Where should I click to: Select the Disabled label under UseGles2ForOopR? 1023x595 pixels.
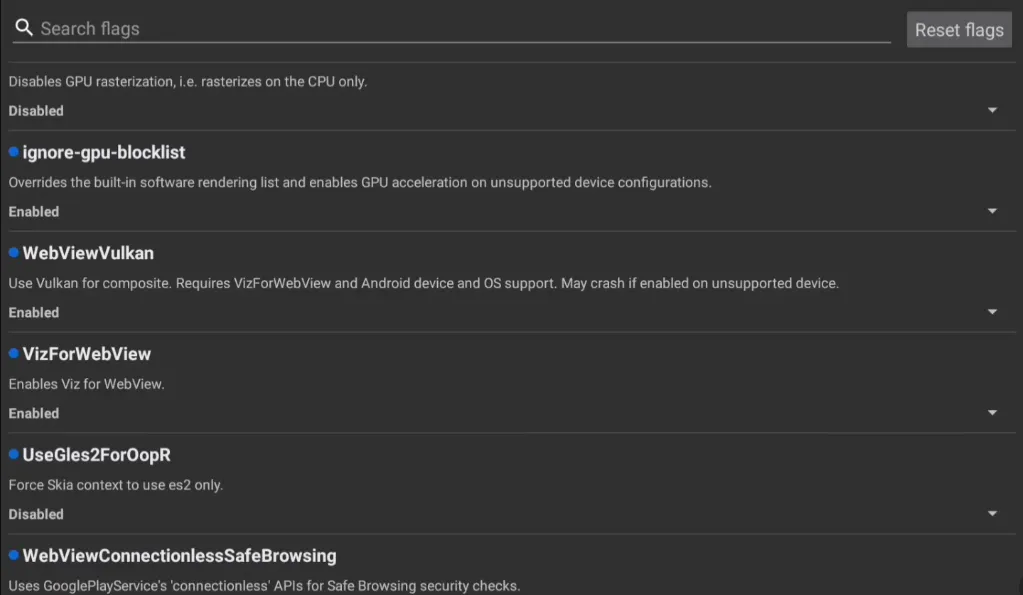(x=36, y=513)
